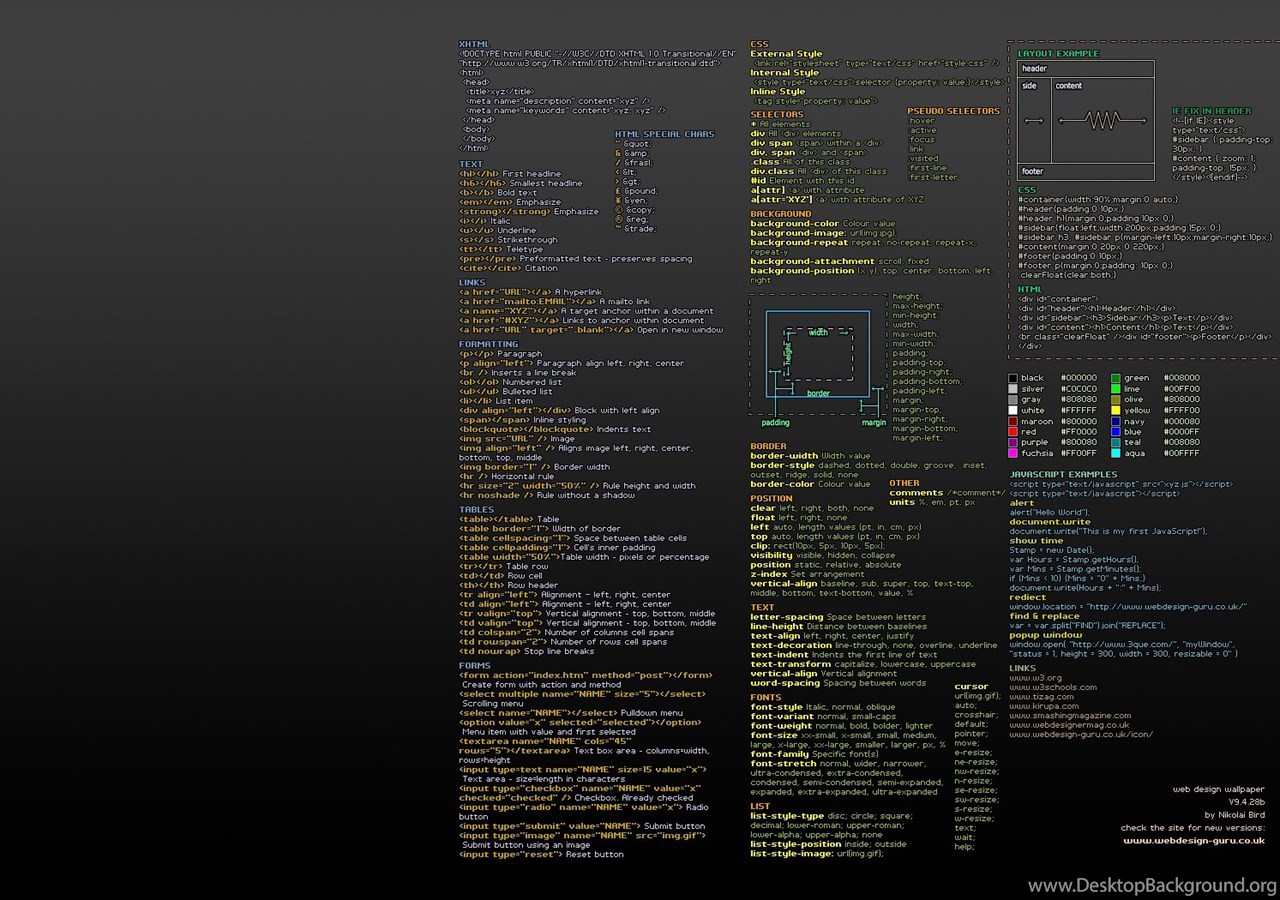Click the crosshair cursor value

coord(975,715)
